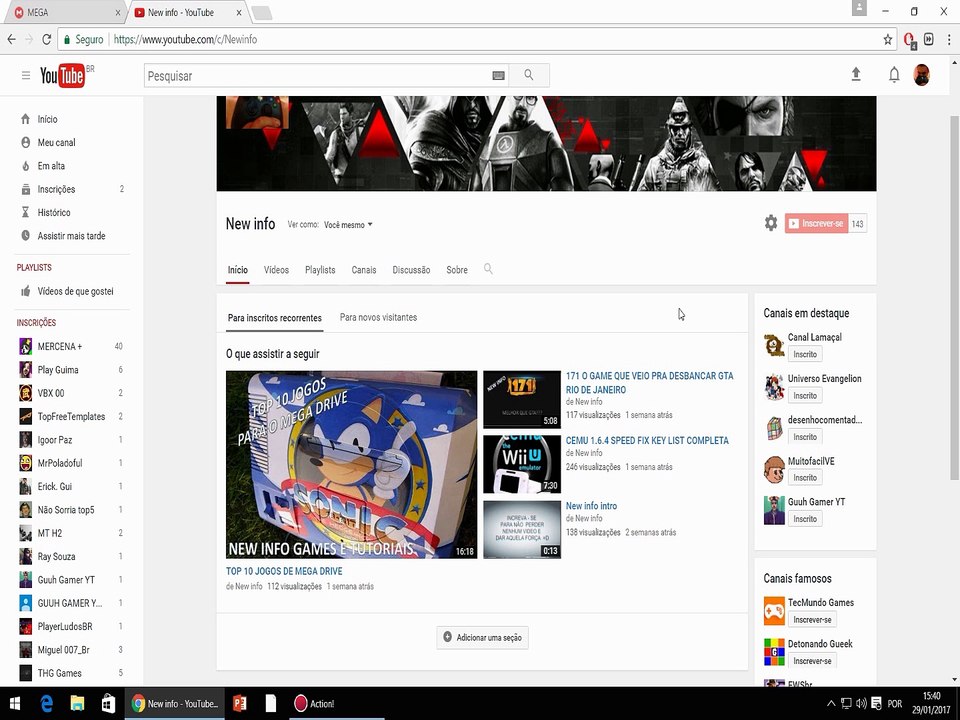
Task: Open the notifications bell
Action: click(x=894, y=75)
